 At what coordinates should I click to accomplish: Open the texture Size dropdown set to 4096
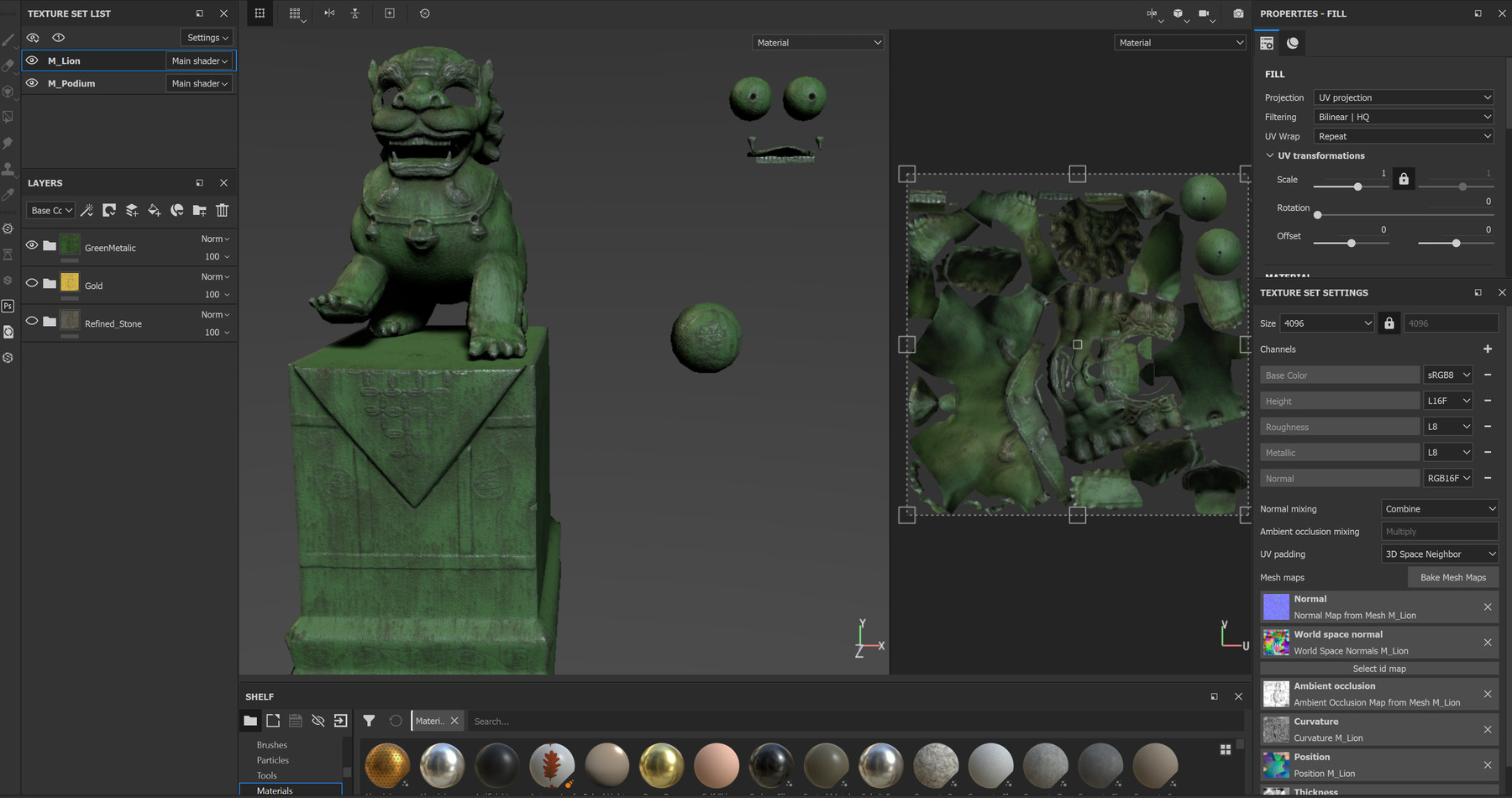(x=1326, y=323)
